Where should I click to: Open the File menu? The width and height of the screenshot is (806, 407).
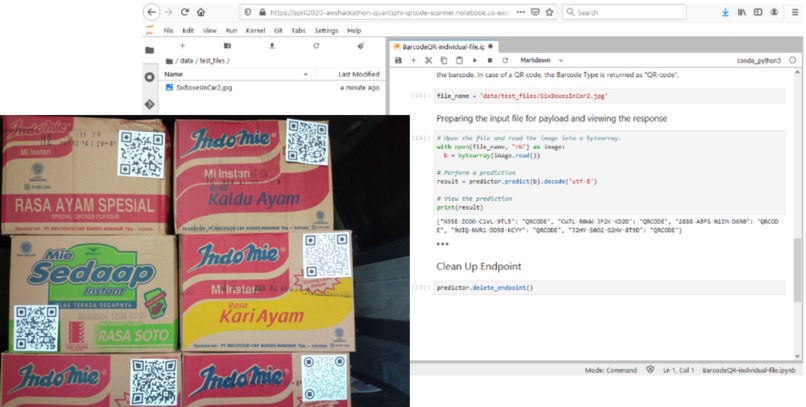[x=168, y=30]
